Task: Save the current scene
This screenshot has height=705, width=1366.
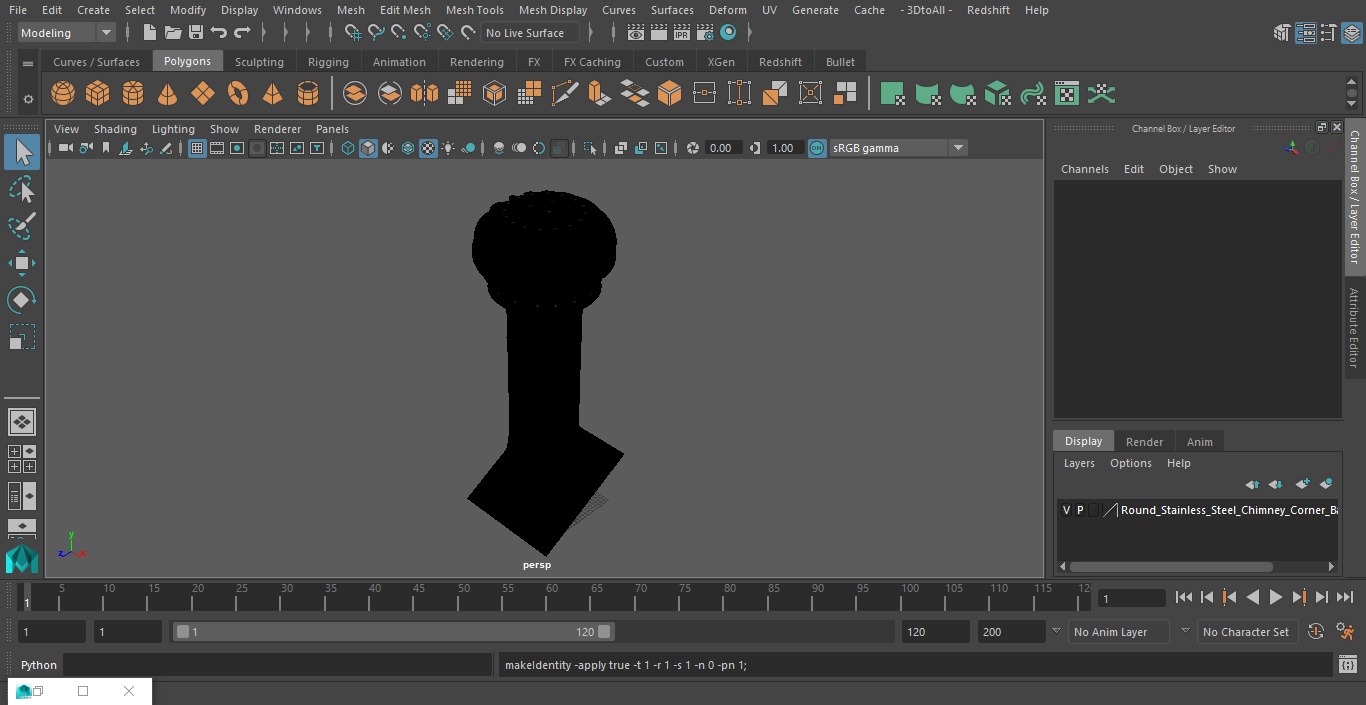Action: (196, 33)
